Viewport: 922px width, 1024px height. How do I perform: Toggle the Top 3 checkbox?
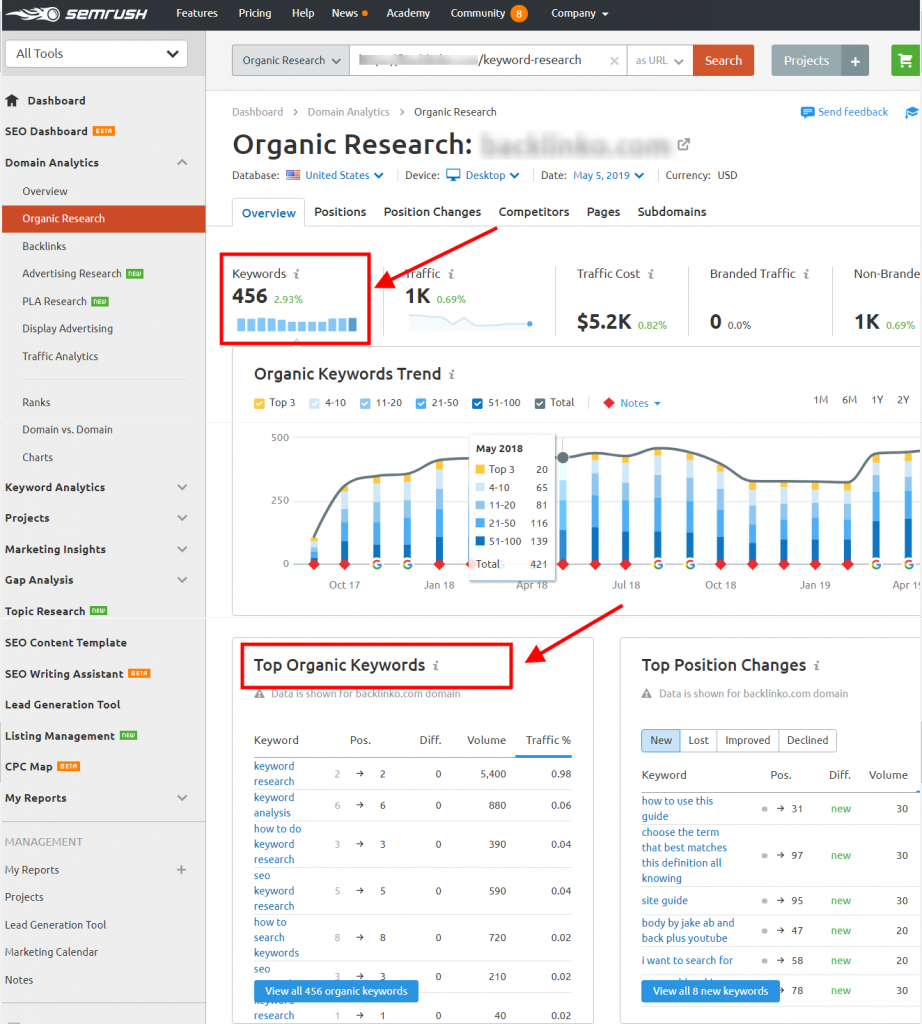[259, 404]
